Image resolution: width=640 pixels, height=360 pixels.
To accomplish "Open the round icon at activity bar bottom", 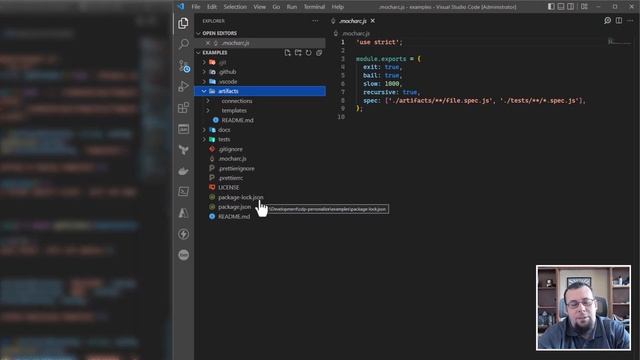I will [184, 255].
